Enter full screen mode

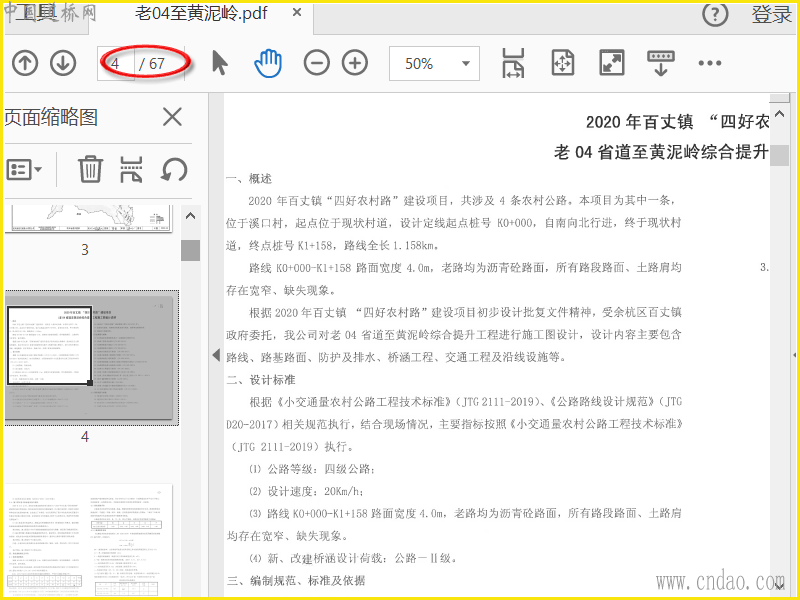coord(612,63)
